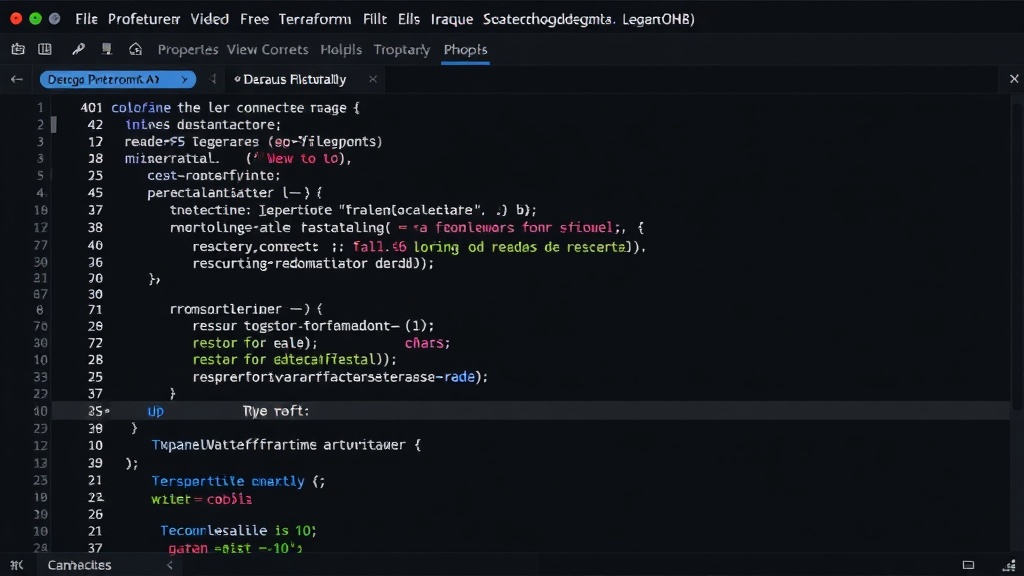The width and height of the screenshot is (1024, 576).
Task: Collapse the Camacites status bar chevron
Action: 170,566
